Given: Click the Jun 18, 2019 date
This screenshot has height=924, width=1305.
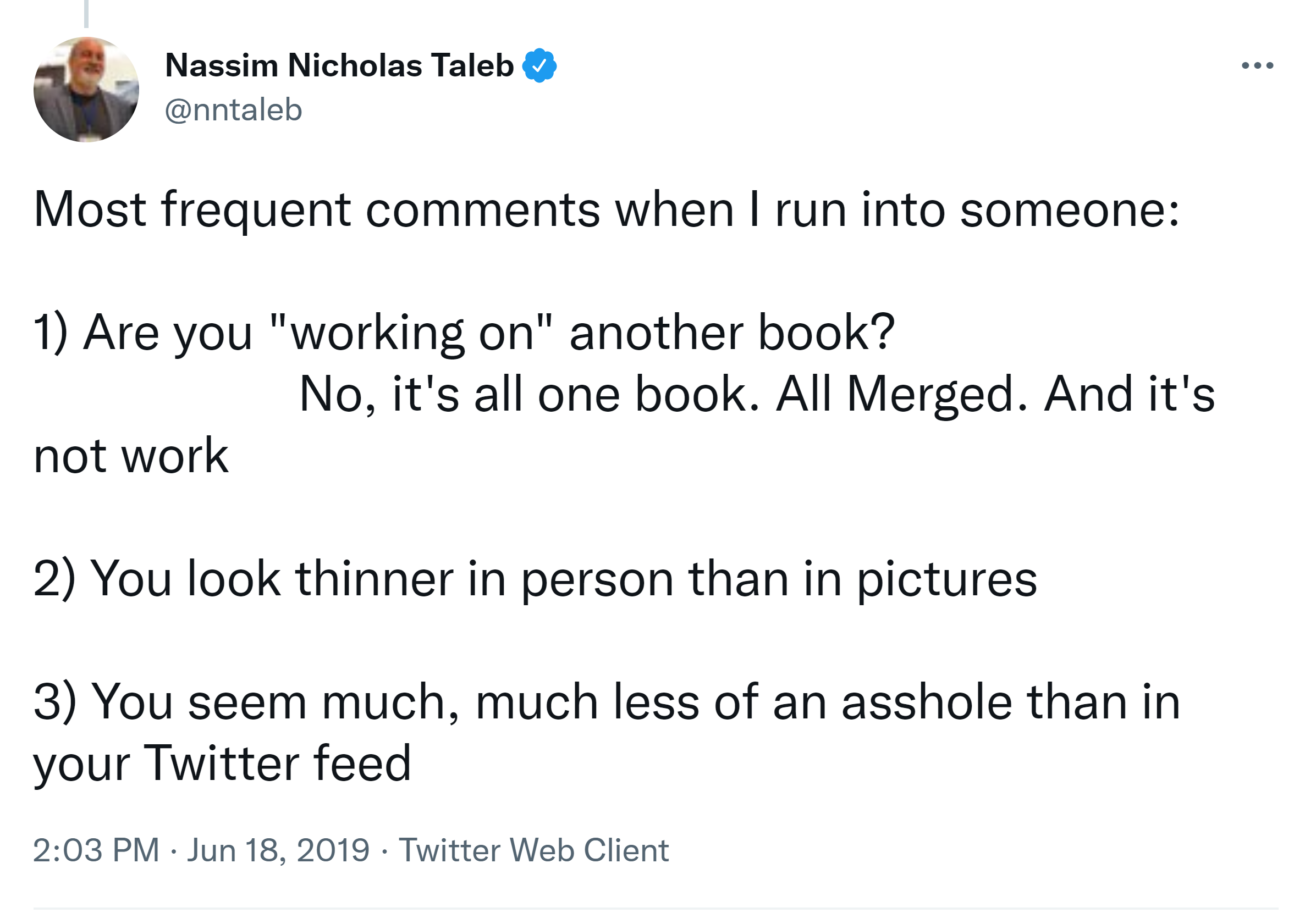Looking at the screenshot, I should pyautogui.click(x=278, y=850).
